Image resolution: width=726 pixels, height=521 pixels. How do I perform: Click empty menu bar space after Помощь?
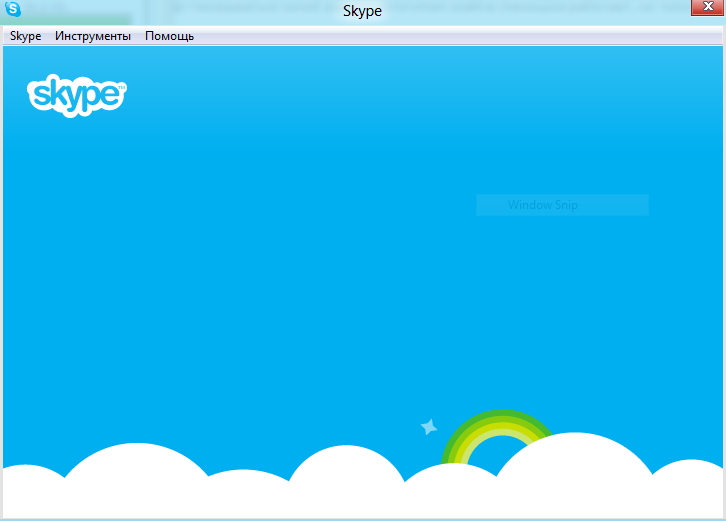click(450, 36)
